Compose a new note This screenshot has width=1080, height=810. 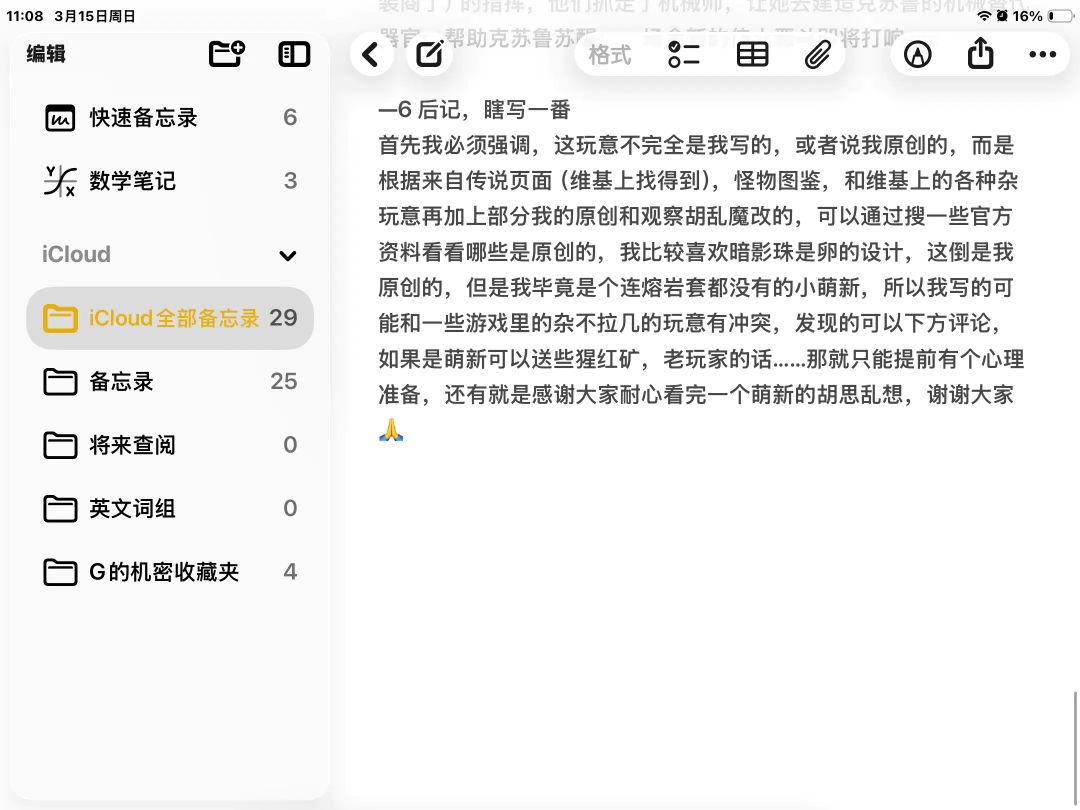point(430,54)
